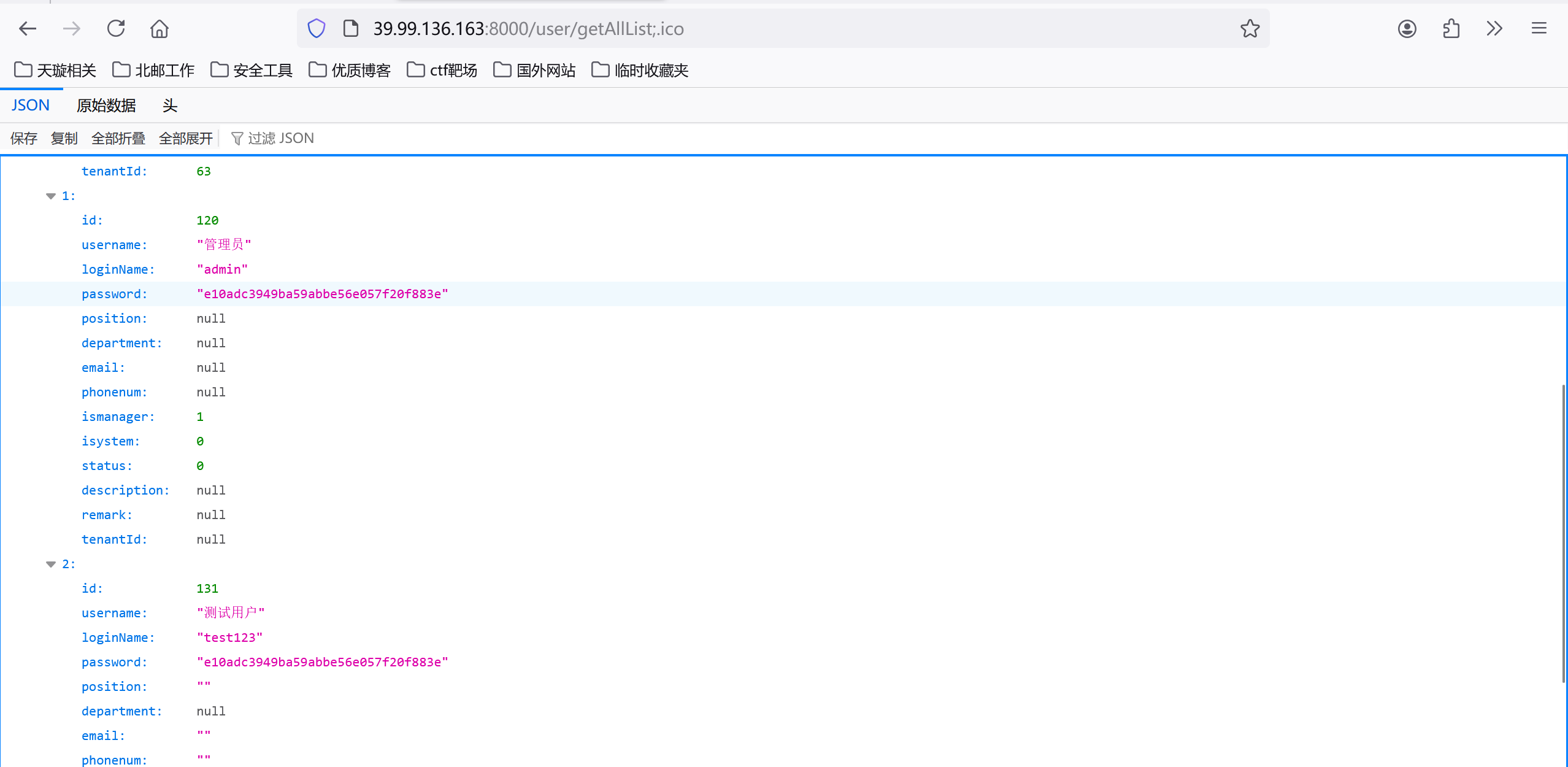Viewport: 1568px width, 767px height.
Task: Open the 安全工具 bookmarks folder
Action: coord(252,70)
